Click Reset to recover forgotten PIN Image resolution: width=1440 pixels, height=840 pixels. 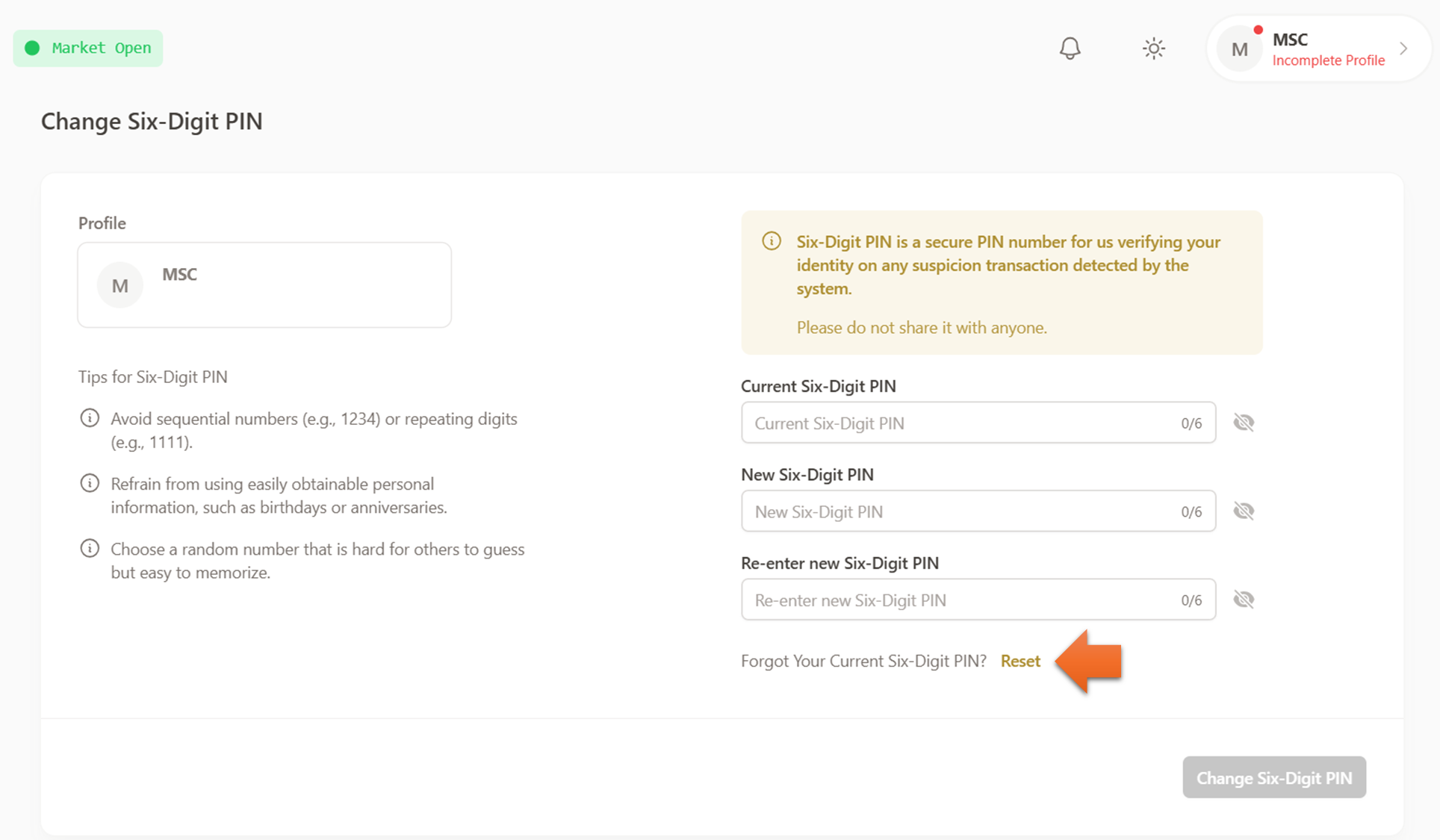pos(1020,661)
